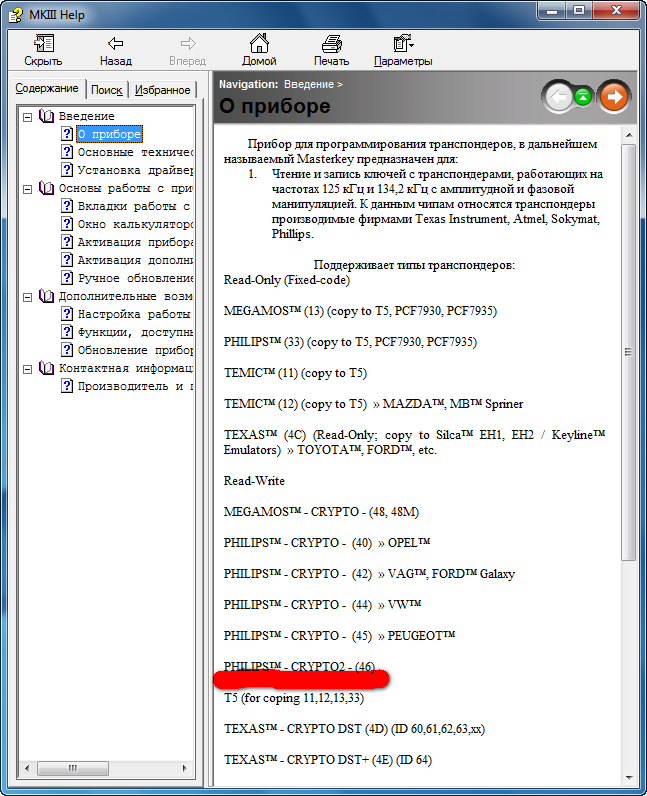Click the Домой (Home) house icon
The image size is (647, 796).
259,43
